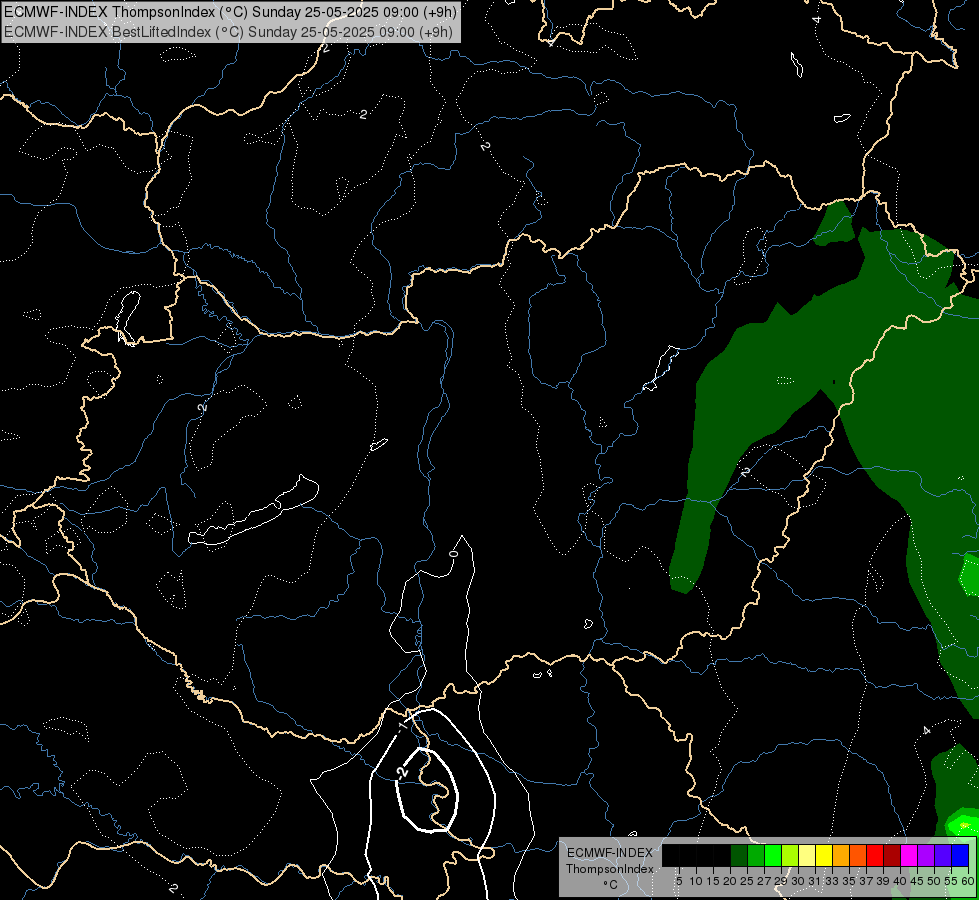
Task: Select the dark green 20–25 legend swatch
Action: (739, 855)
